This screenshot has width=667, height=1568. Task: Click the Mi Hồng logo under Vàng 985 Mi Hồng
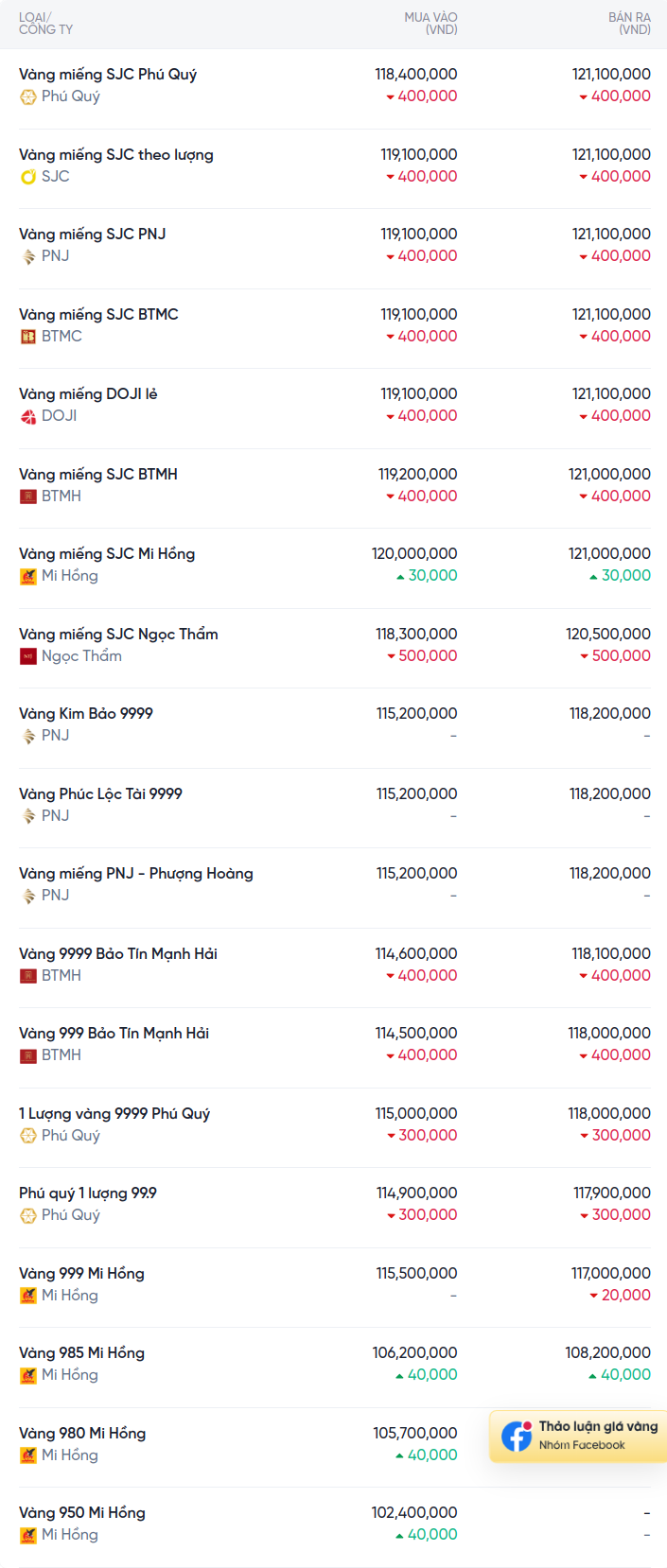pyautogui.click(x=28, y=1375)
